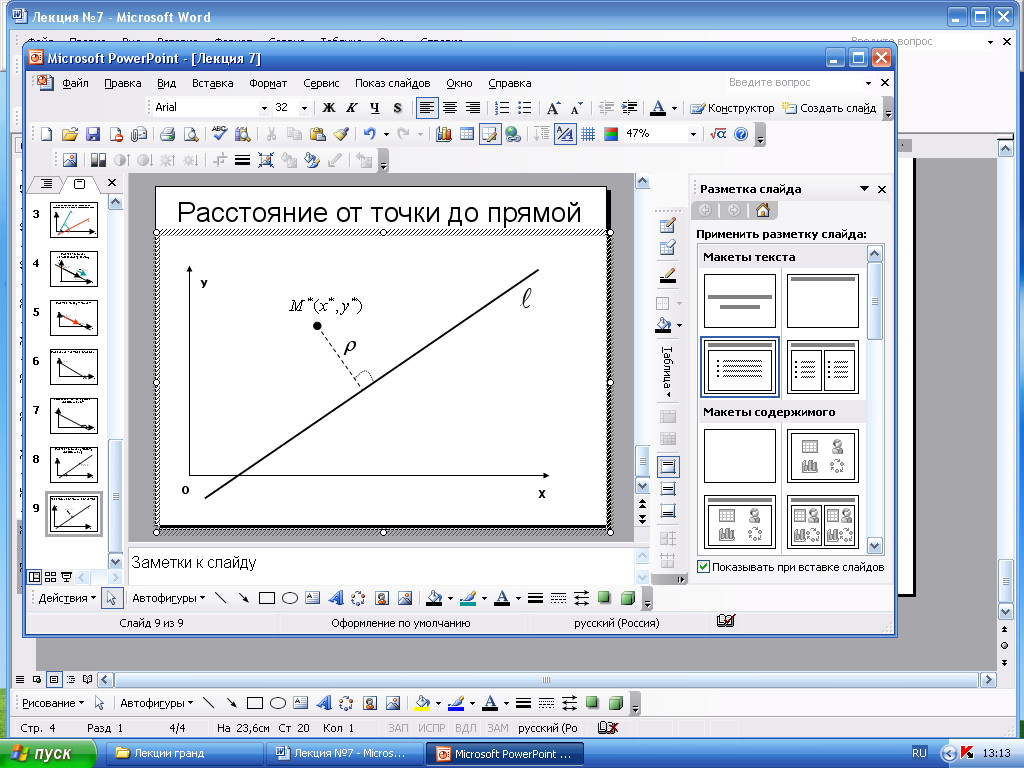Go home in Разметка слайда pane
The image size is (1024, 768).
(x=762, y=210)
